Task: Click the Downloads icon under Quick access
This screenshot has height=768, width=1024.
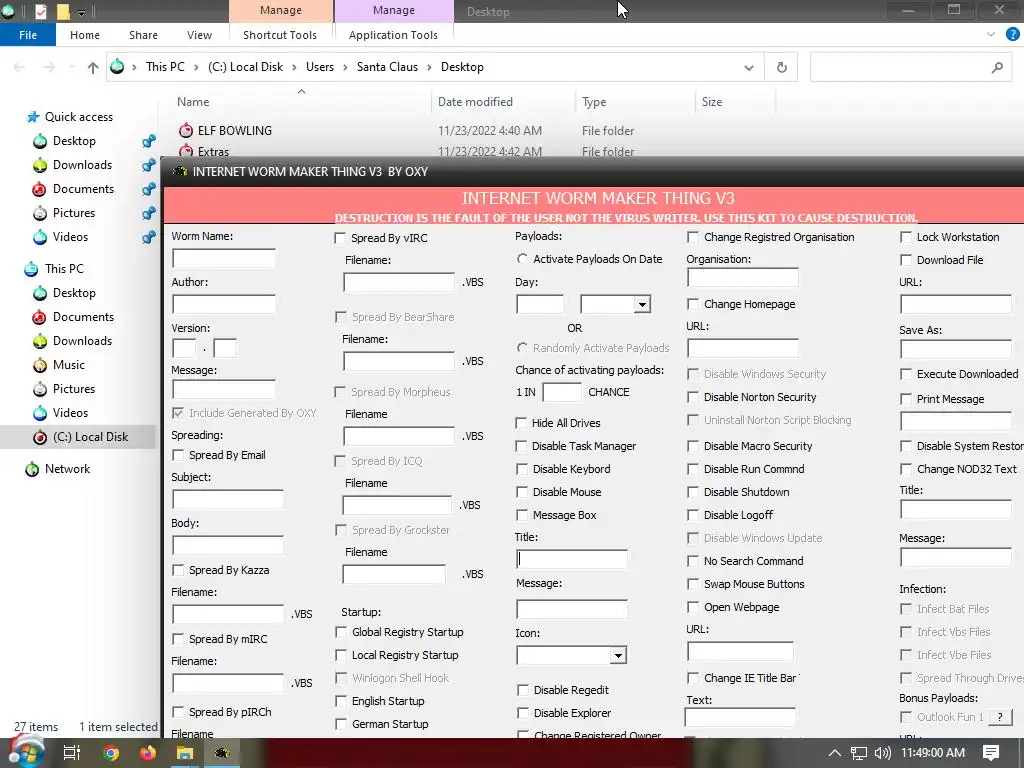Action: pos(40,165)
